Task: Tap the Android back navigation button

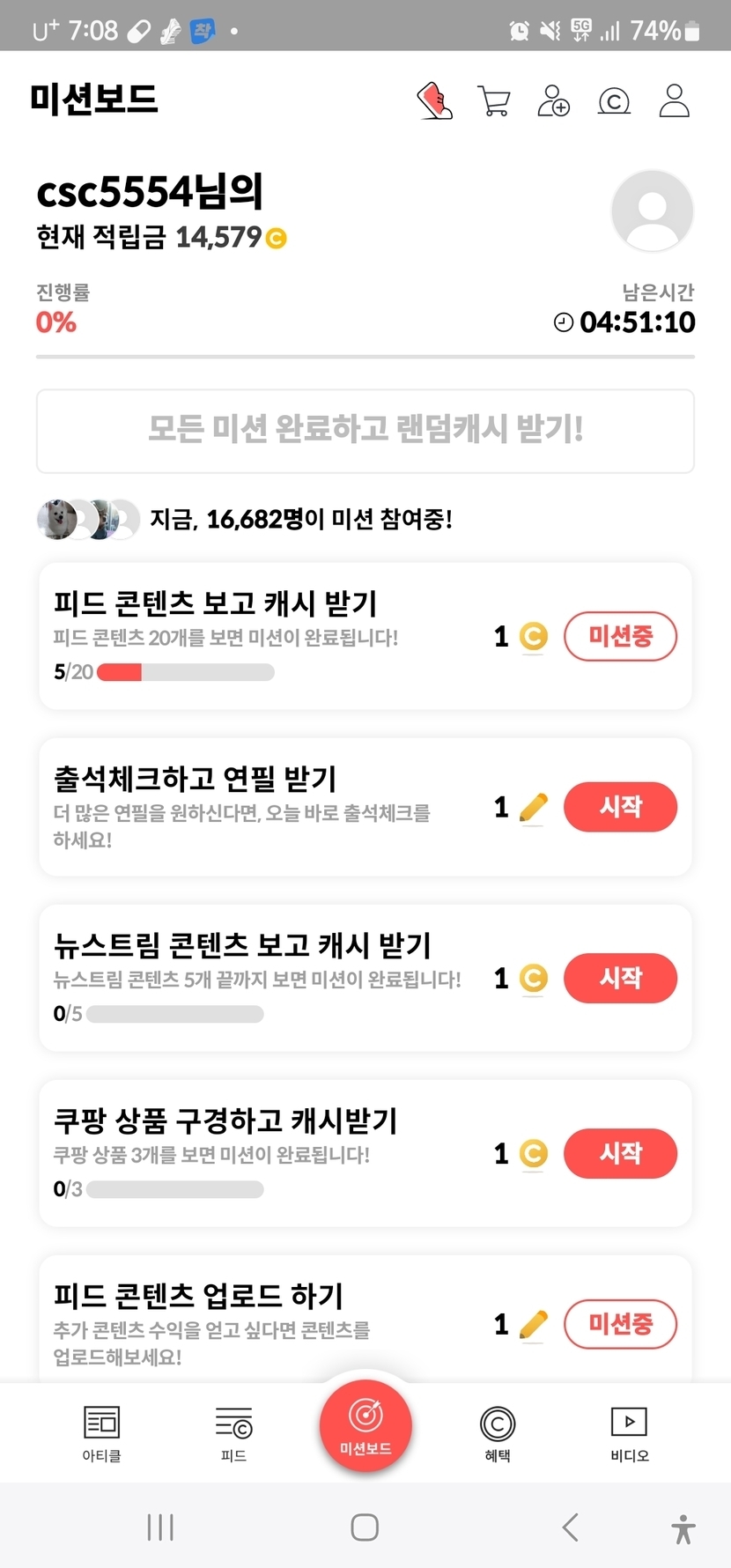Action: click(x=571, y=1527)
